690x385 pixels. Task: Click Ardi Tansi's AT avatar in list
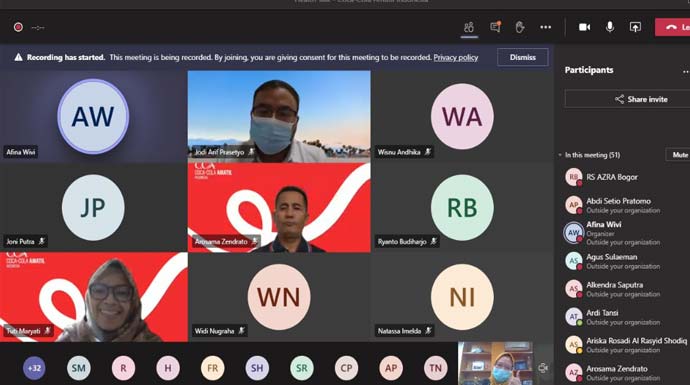(573, 317)
